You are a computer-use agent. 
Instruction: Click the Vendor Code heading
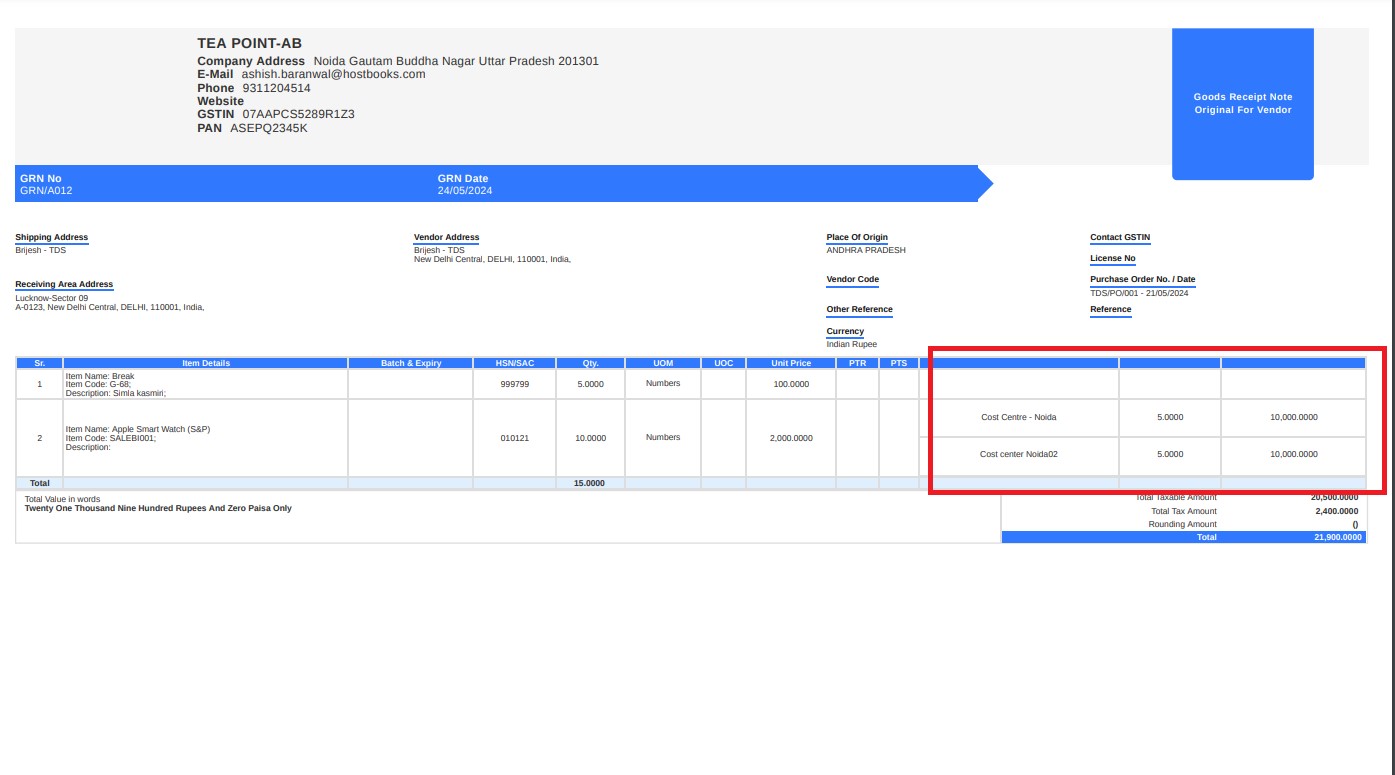[853, 279]
